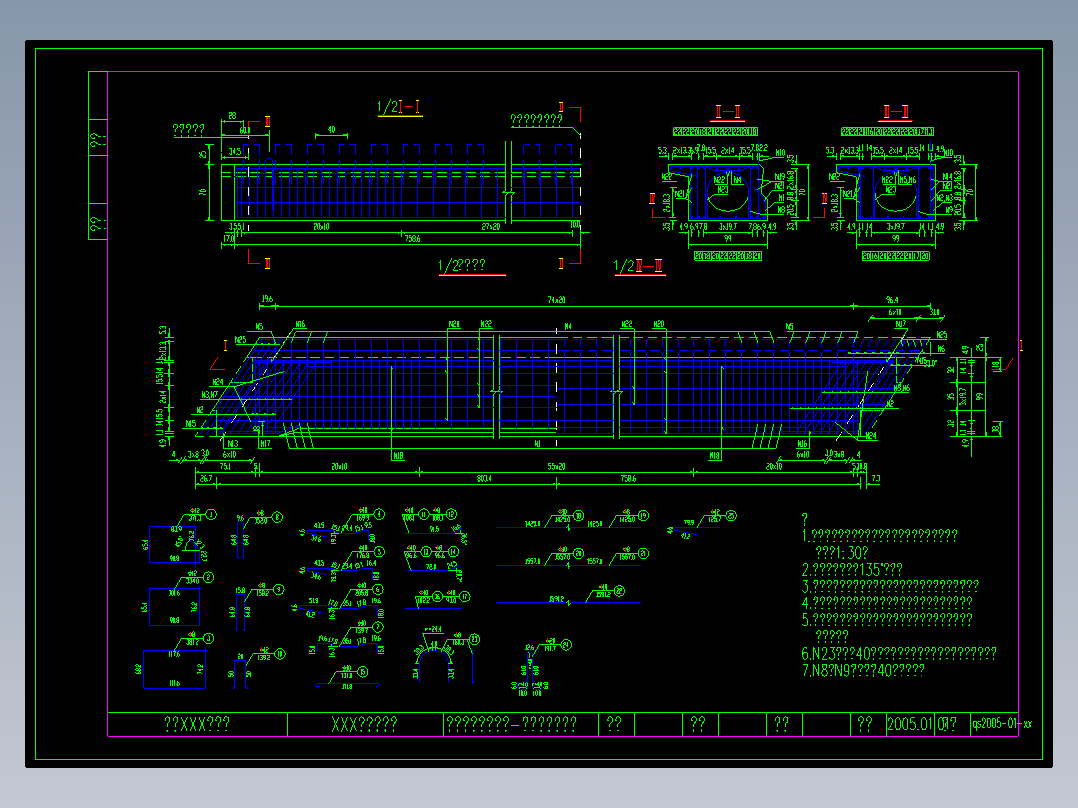Viewport: 1078px width, 808px height.
Task: Click the 74x20 dimension above the plan view
Action: click(x=557, y=300)
